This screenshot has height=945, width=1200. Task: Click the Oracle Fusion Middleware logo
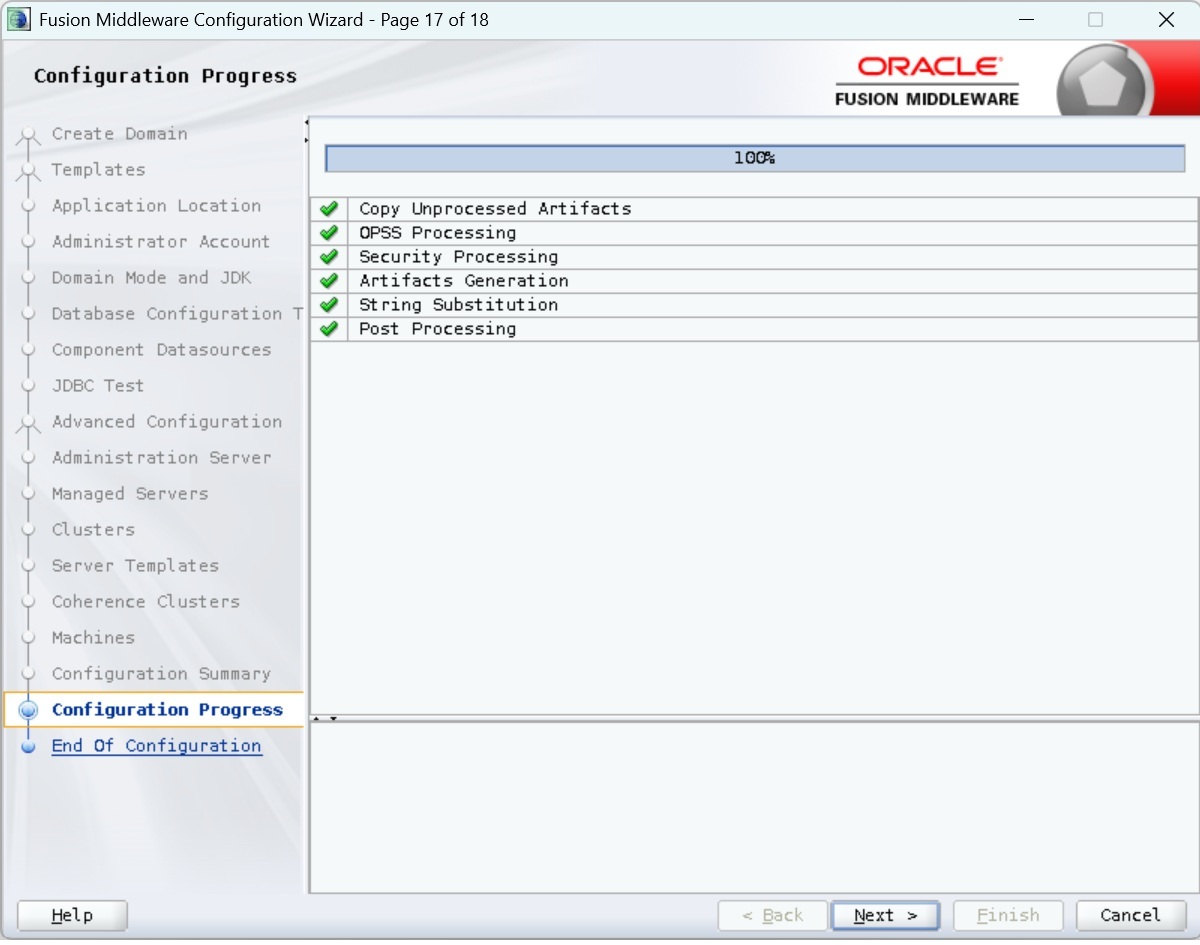927,80
